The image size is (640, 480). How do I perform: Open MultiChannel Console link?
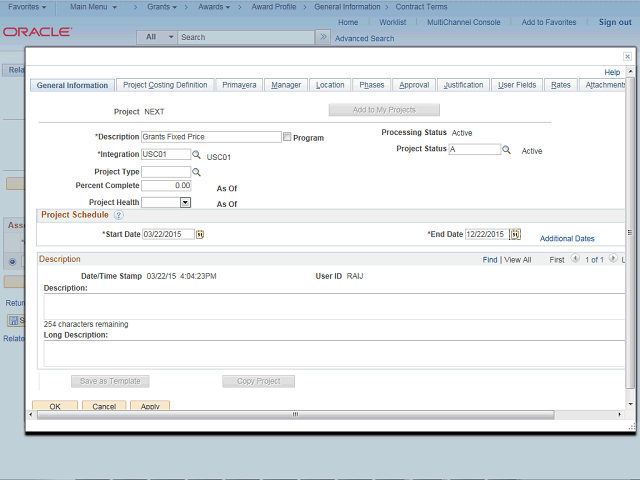(463, 22)
